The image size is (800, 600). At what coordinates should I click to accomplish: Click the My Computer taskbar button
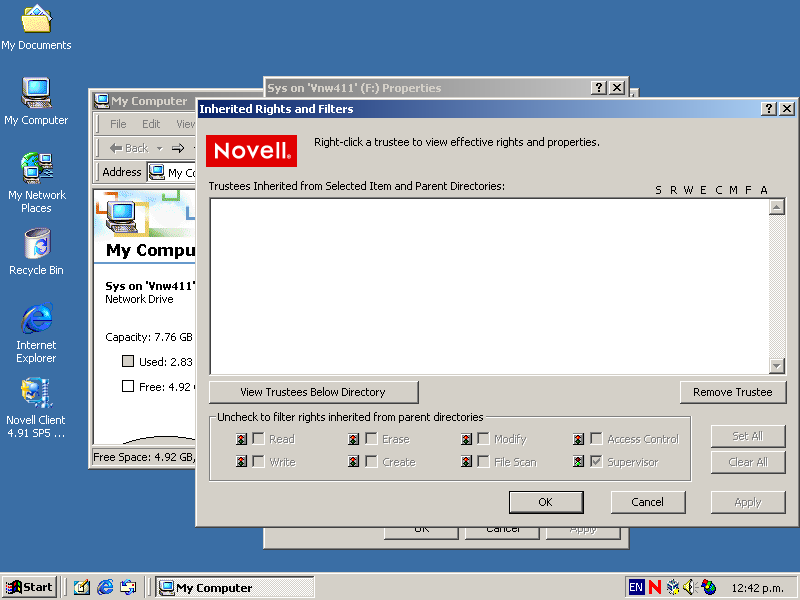(235, 587)
